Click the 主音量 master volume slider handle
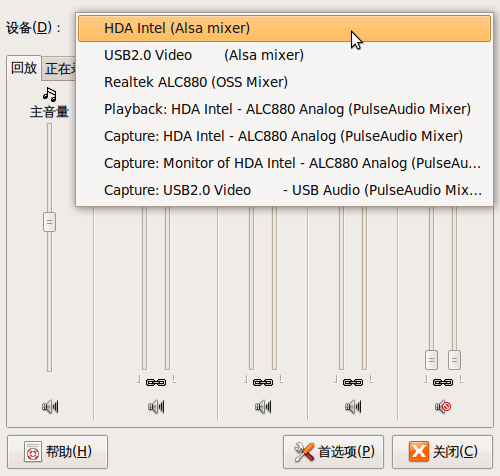This screenshot has height=476, width=500. pyautogui.click(x=49, y=222)
